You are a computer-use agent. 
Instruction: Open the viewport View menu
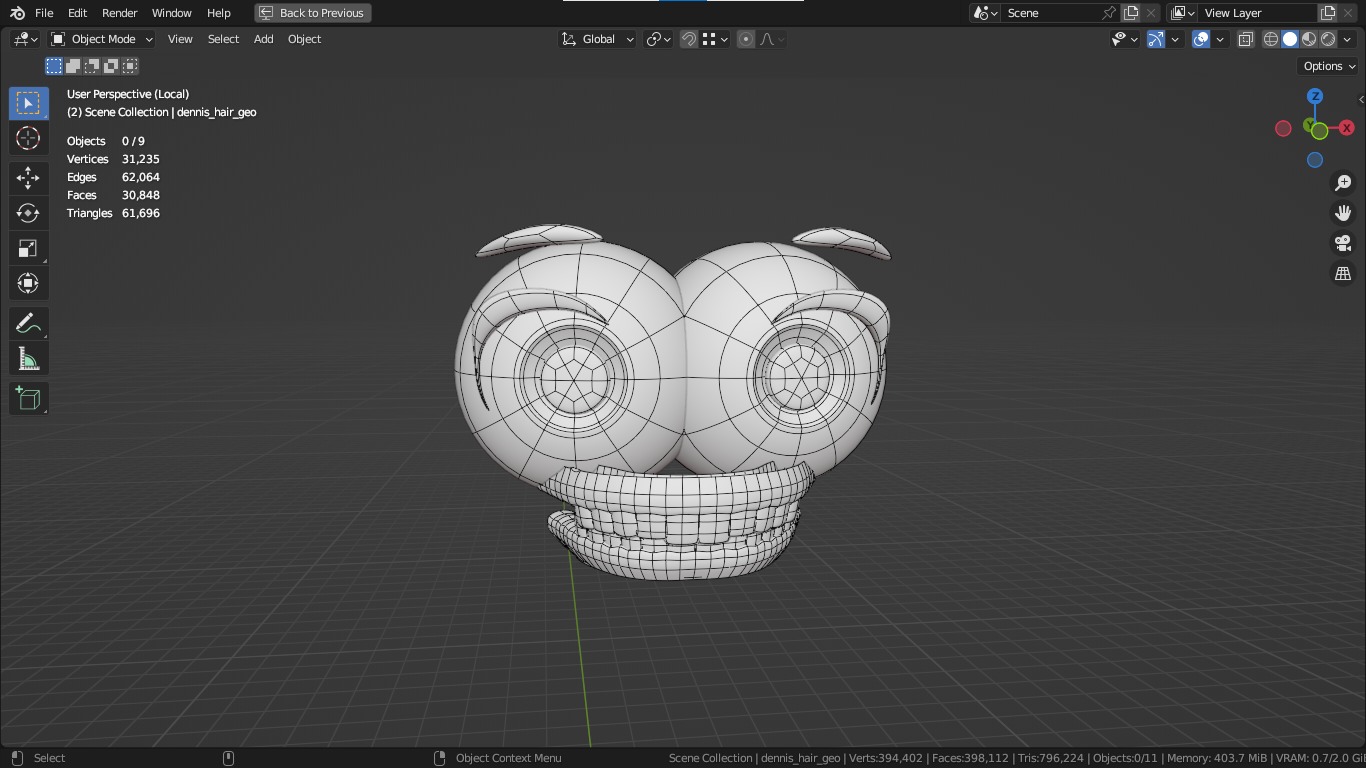[180, 39]
